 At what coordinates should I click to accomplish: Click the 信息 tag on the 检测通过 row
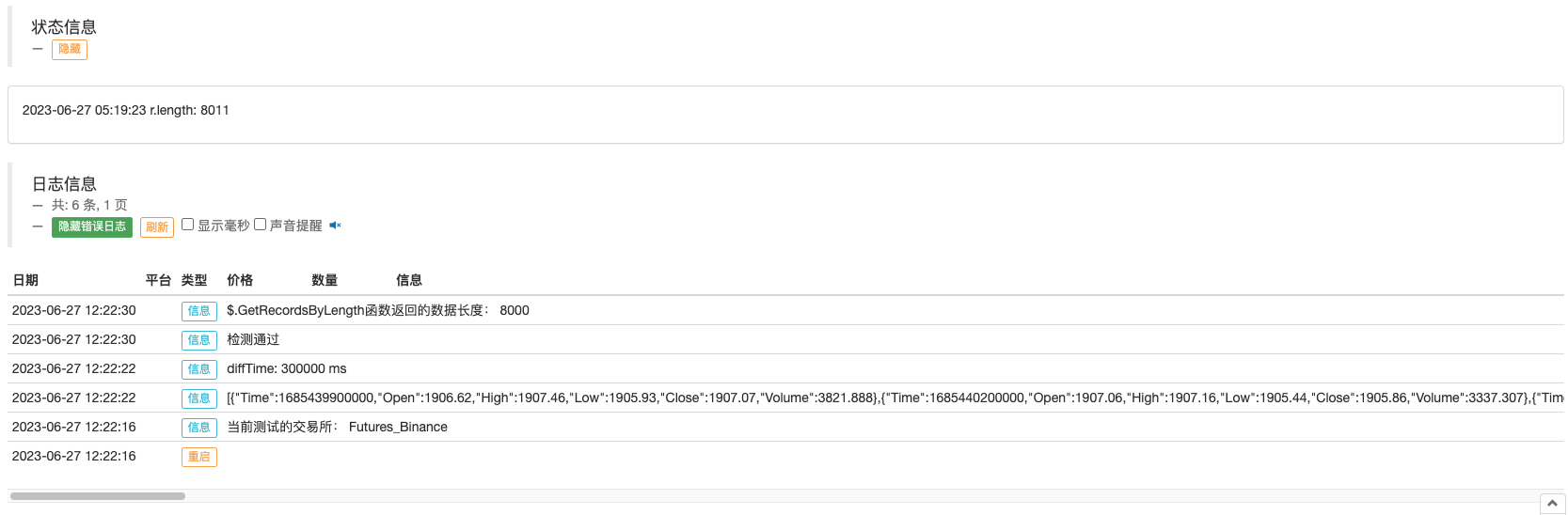click(199, 340)
